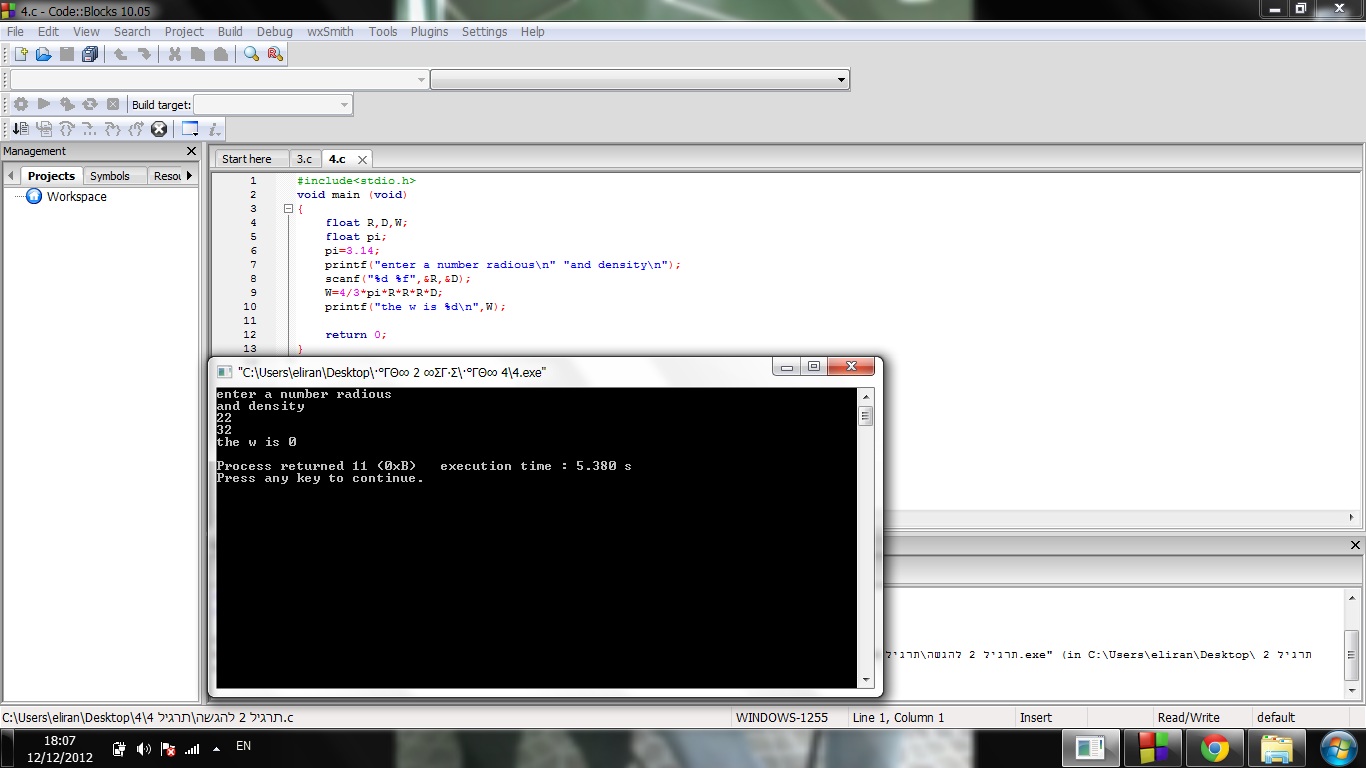Click the New file toolbar icon
Screen dimensions: 1366x768
[20, 55]
